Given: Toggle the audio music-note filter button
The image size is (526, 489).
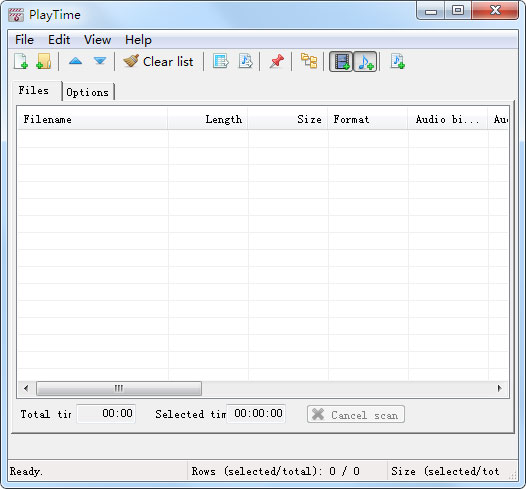Looking at the screenshot, I should (365, 62).
